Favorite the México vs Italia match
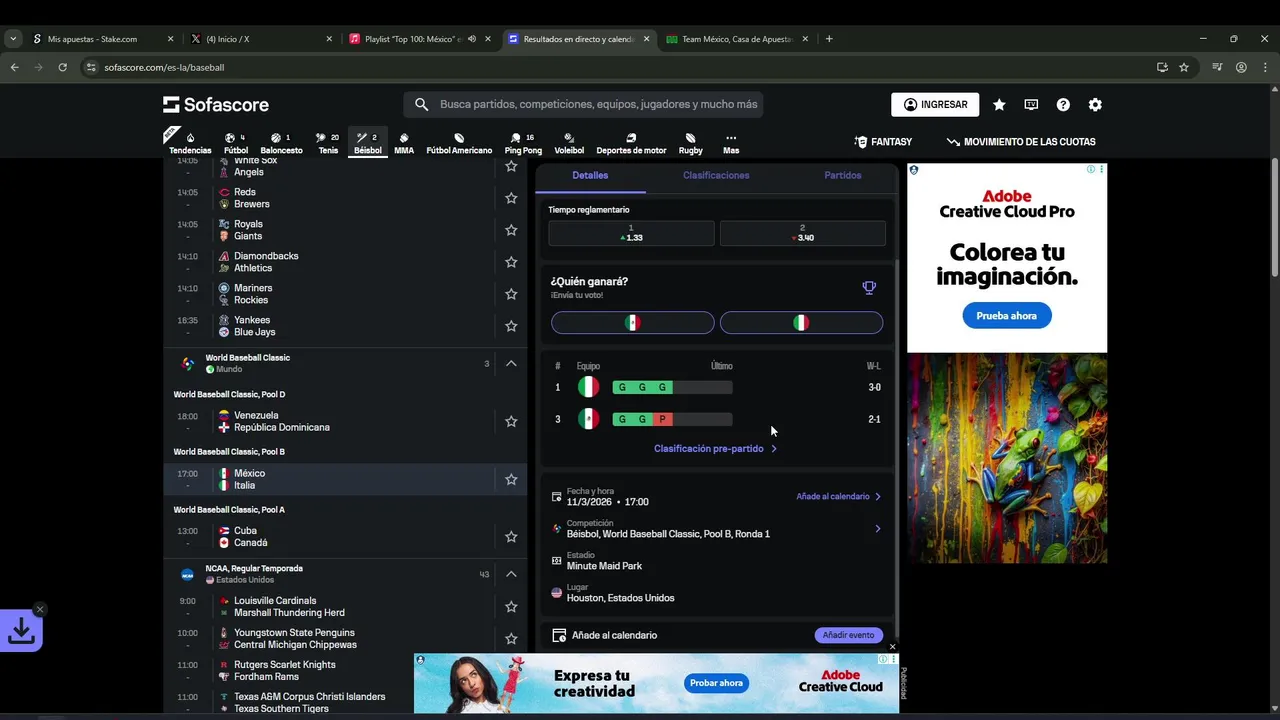 511,479
